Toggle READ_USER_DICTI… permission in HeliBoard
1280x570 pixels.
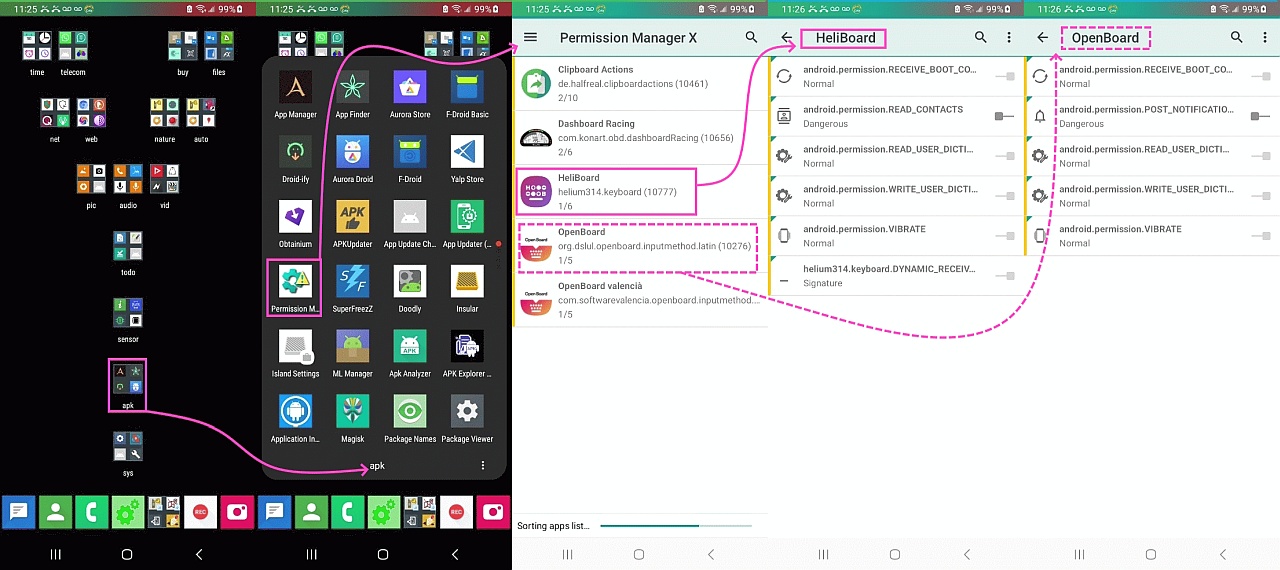1005,156
